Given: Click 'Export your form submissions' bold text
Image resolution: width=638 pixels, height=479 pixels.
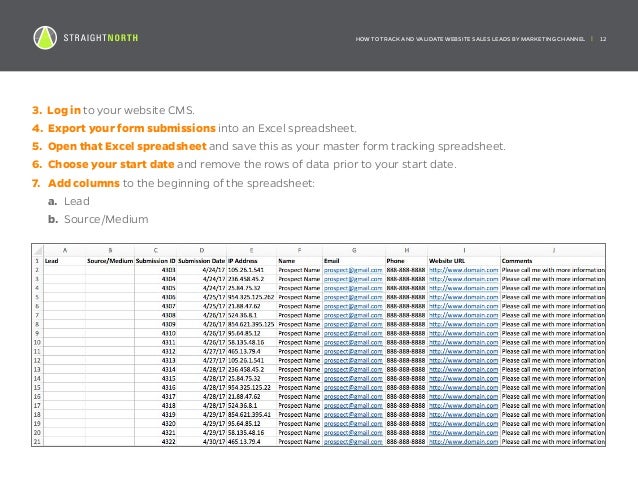Looking at the screenshot, I should (x=131, y=128).
